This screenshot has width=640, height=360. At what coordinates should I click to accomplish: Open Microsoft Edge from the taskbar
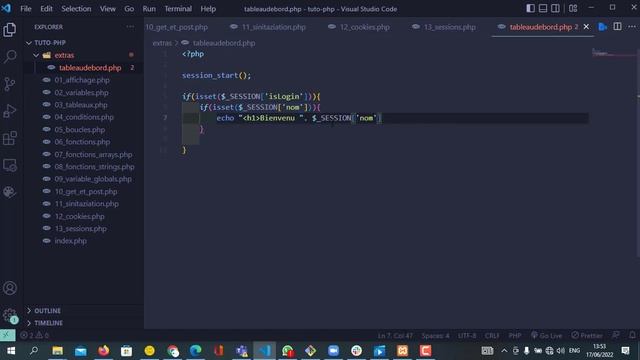point(196,351)
